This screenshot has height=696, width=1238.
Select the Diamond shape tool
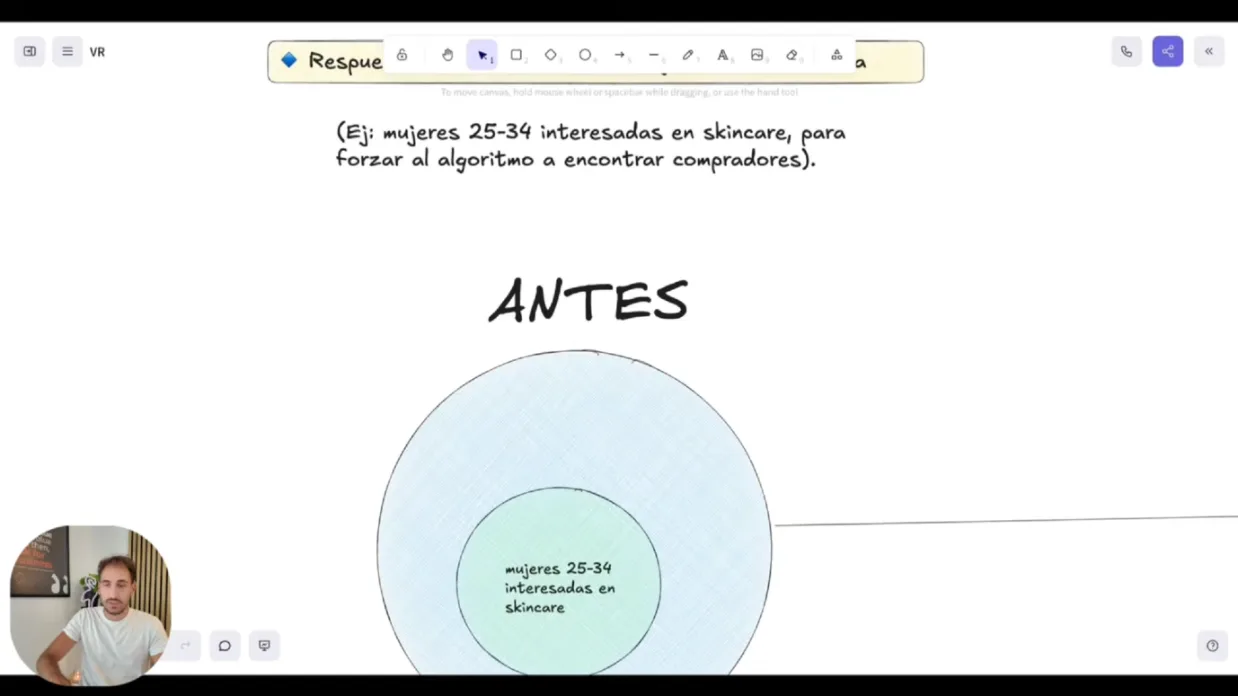(551, 55)
